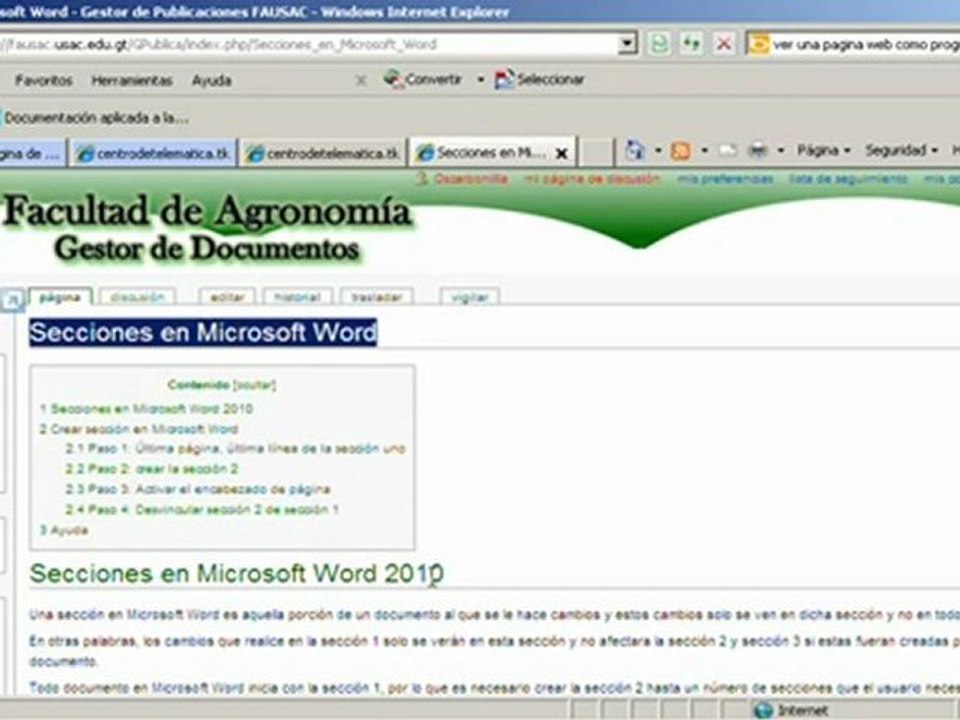Go to '2.3 Paso 3: Activar el encabezado'
This screenshot has height=720, width=960.
tap(198, 489)
